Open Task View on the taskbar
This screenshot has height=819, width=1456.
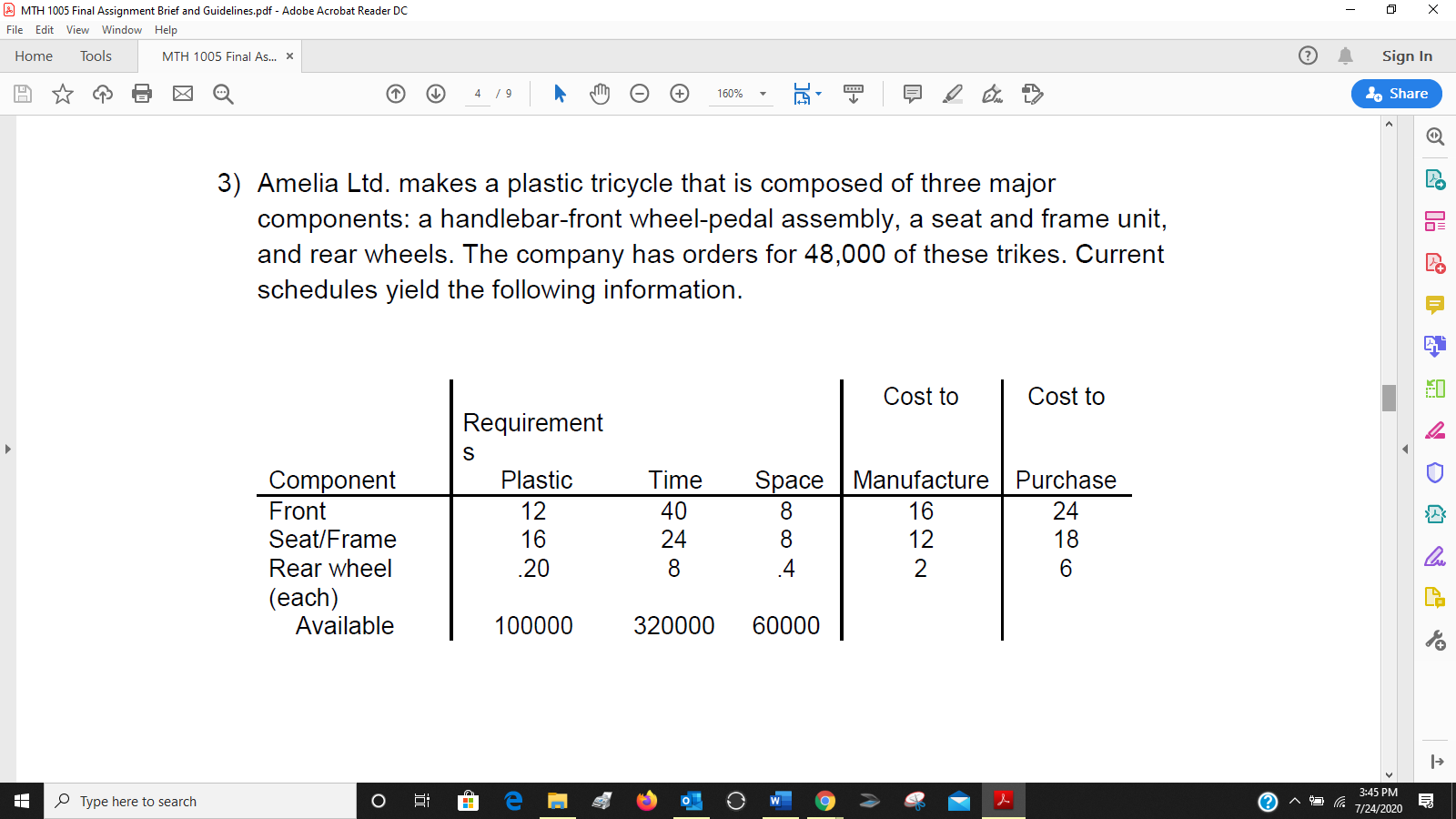421,801
